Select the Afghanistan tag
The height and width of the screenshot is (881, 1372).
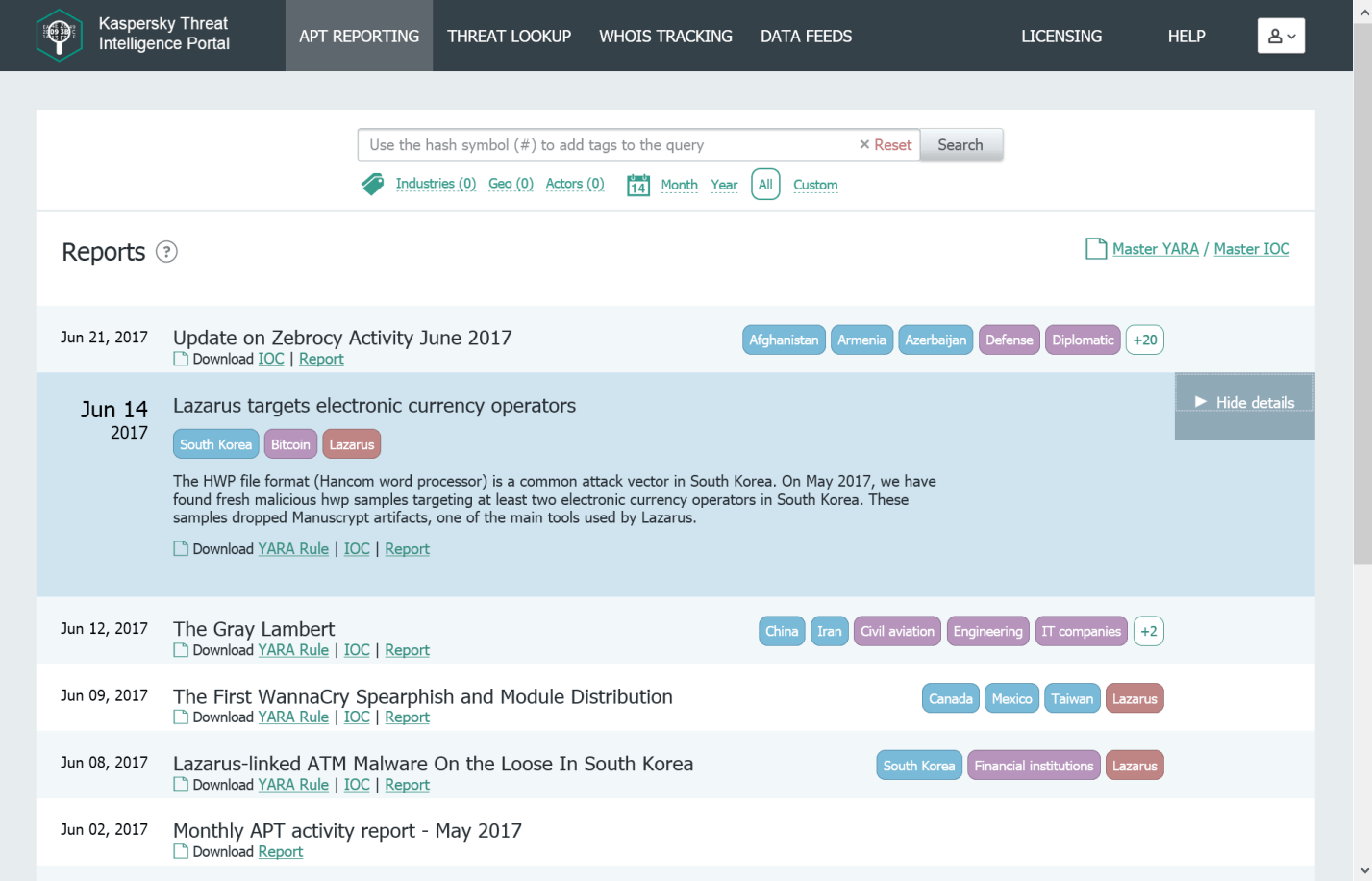point(784,340)
